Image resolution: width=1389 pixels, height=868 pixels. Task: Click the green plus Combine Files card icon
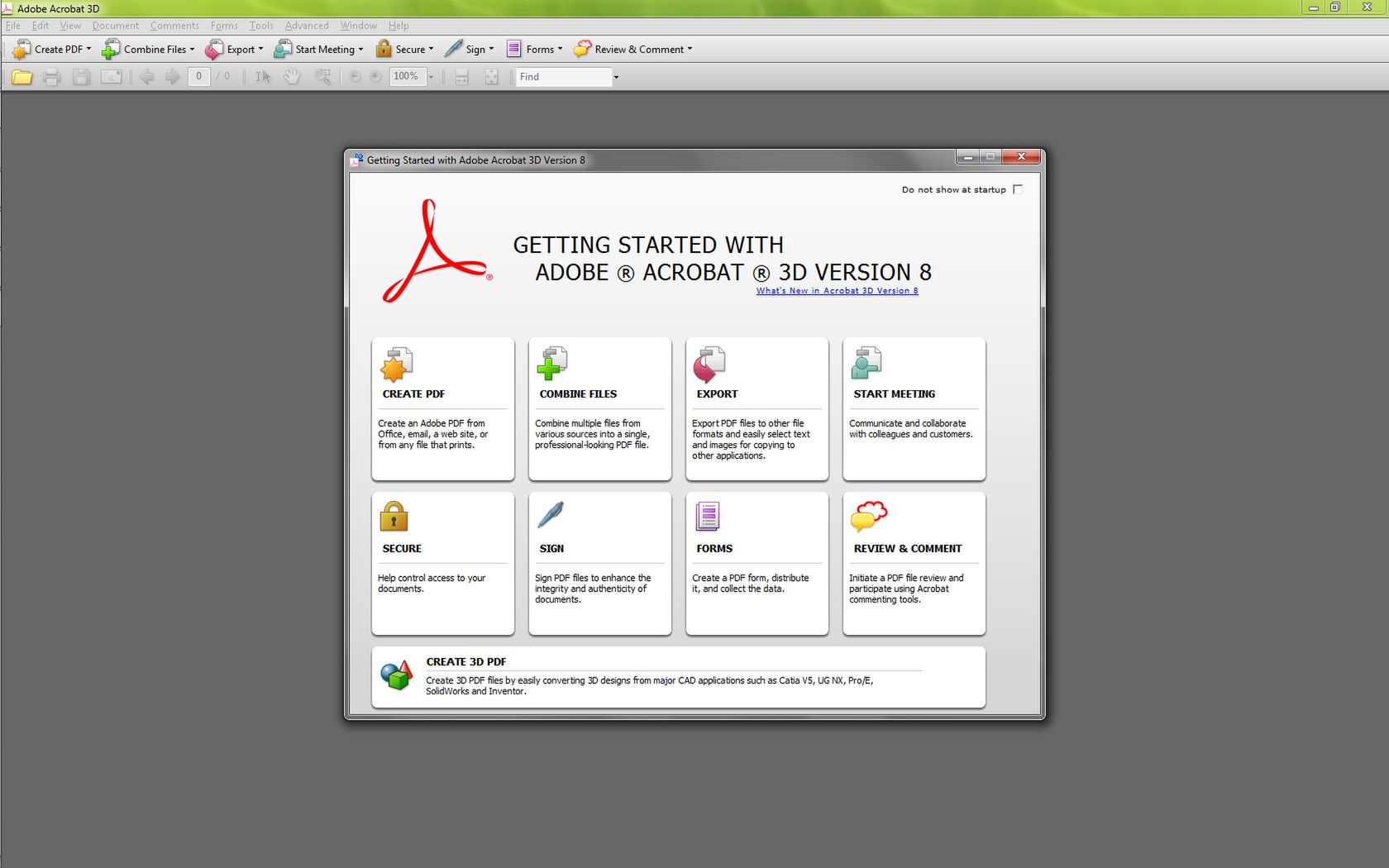tap(552, 364)
